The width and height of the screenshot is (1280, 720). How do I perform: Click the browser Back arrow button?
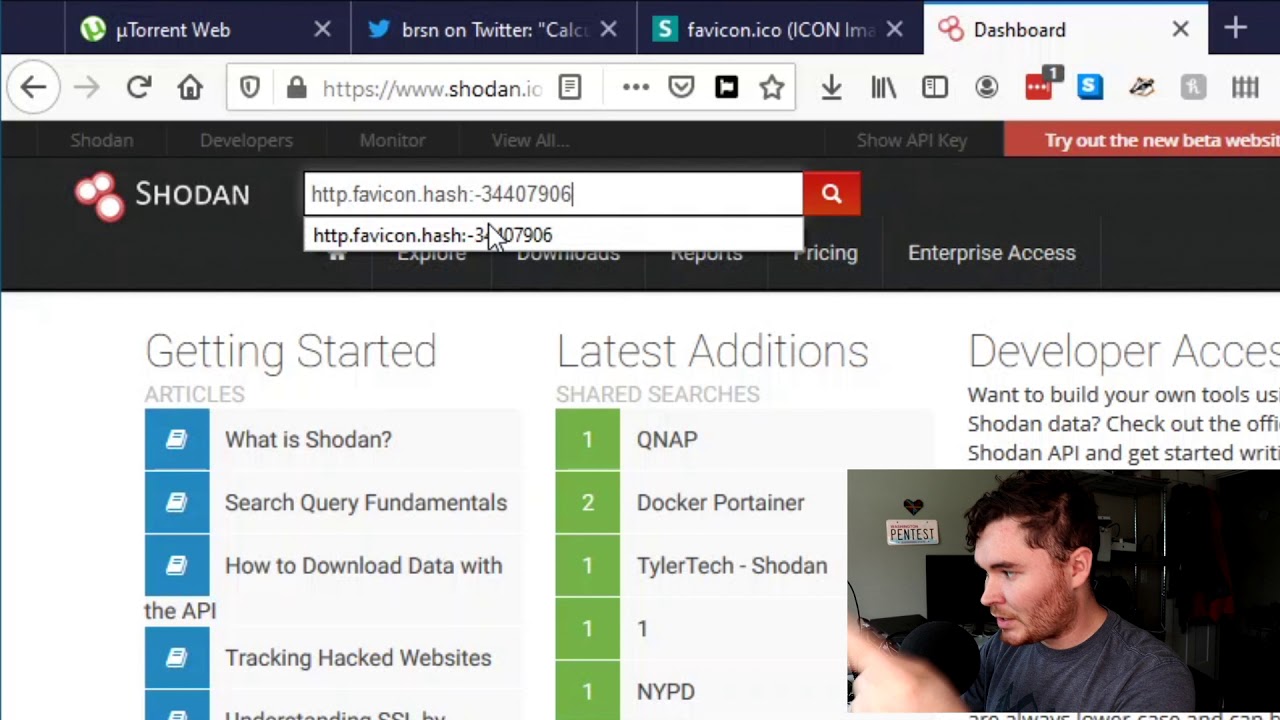coord(33,88)
